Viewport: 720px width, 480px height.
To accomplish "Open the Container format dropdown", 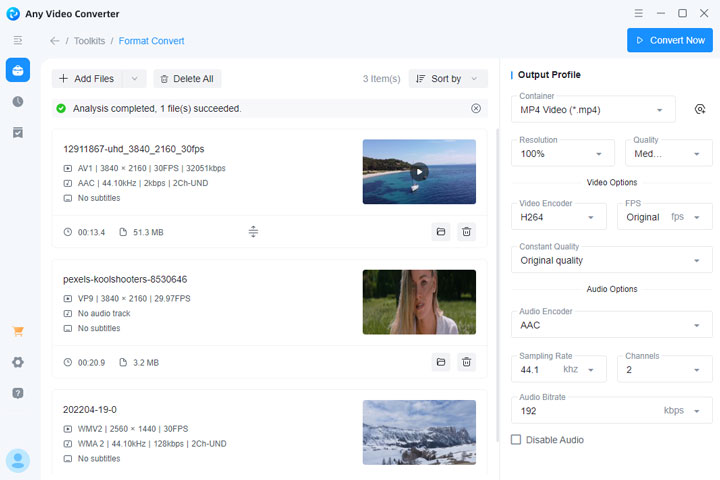I will (593, 109).
